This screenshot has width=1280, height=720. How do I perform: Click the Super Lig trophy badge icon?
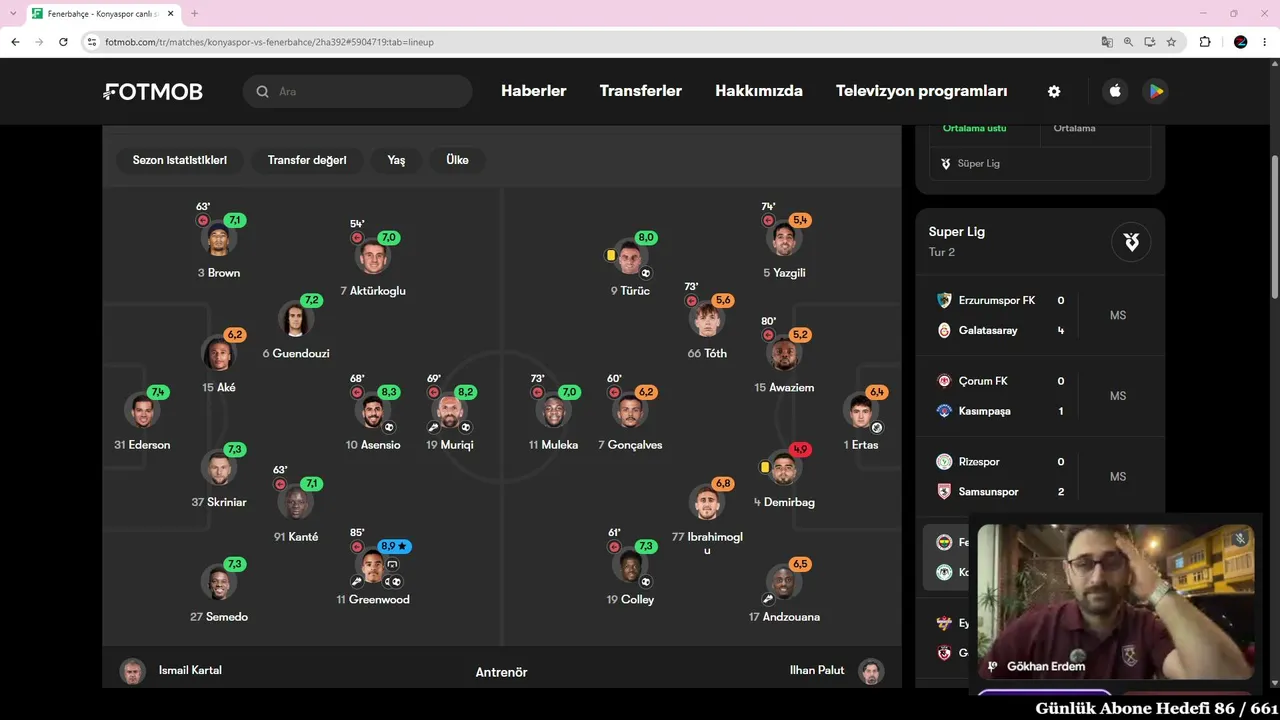[1131, 241]
